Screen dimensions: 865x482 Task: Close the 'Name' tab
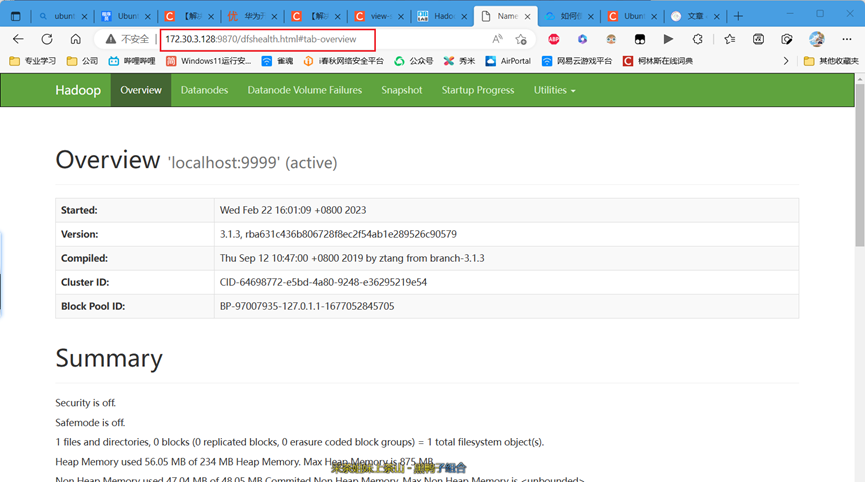click(x=527, y=17)
